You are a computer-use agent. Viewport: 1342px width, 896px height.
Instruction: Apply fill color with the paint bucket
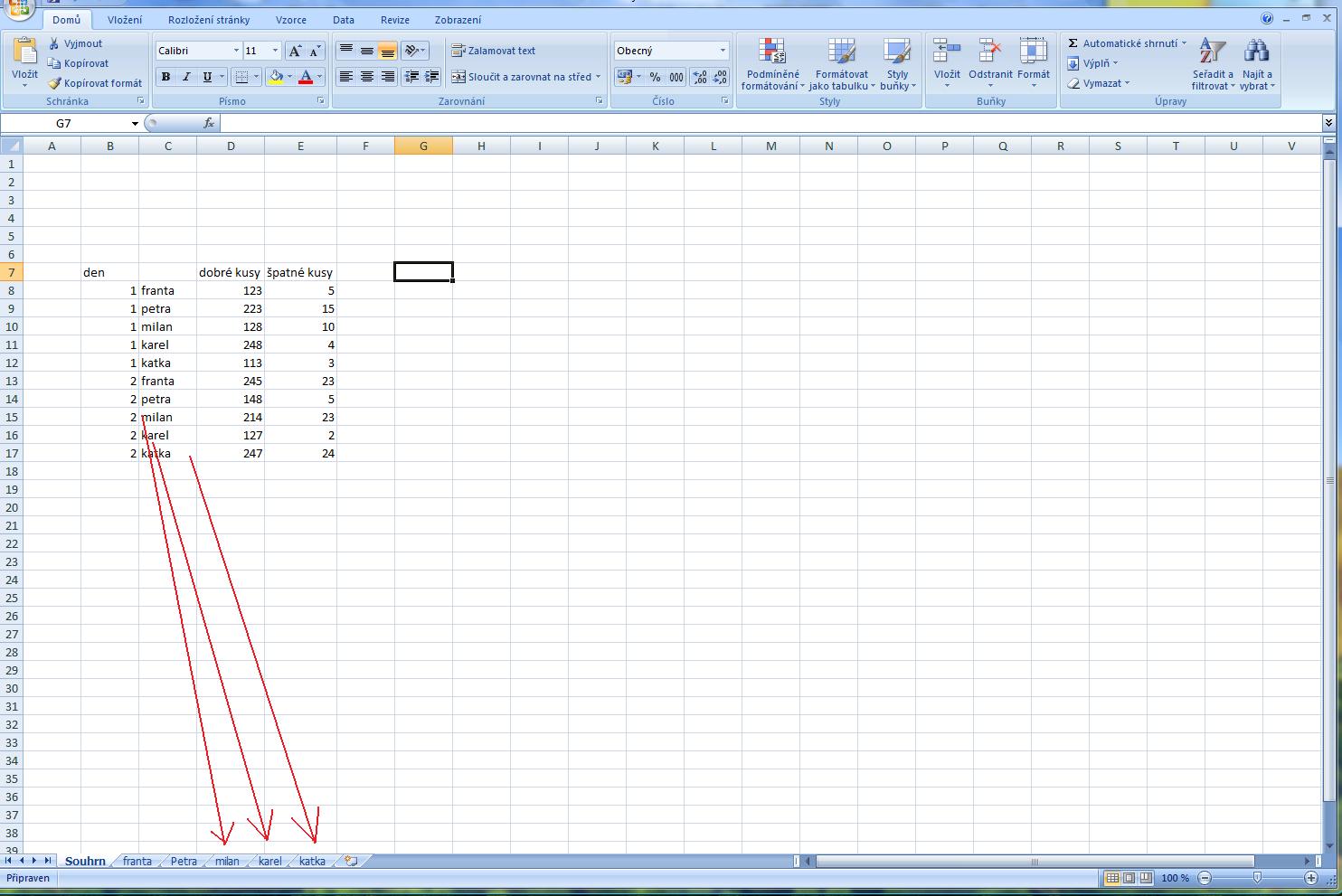click(x=277, y=77)
